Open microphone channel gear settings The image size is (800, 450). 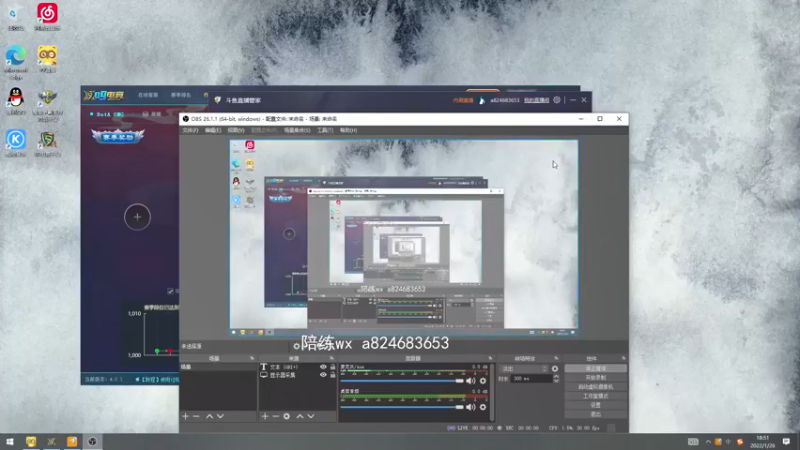click(483, 381)
